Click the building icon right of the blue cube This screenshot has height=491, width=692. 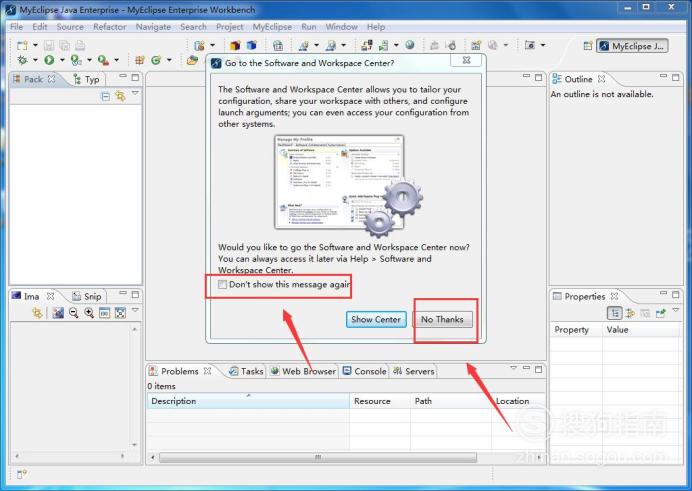[x=278, y=45]
